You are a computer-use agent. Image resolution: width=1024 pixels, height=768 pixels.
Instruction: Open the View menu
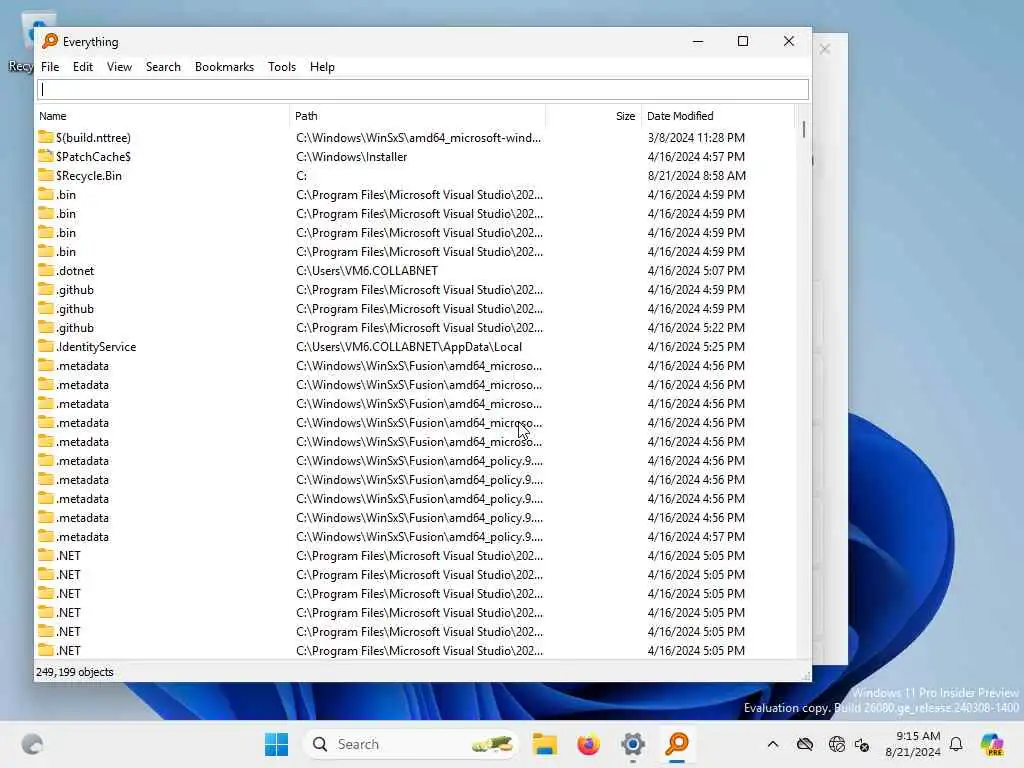pyautogui.click(x=119, y=67)
